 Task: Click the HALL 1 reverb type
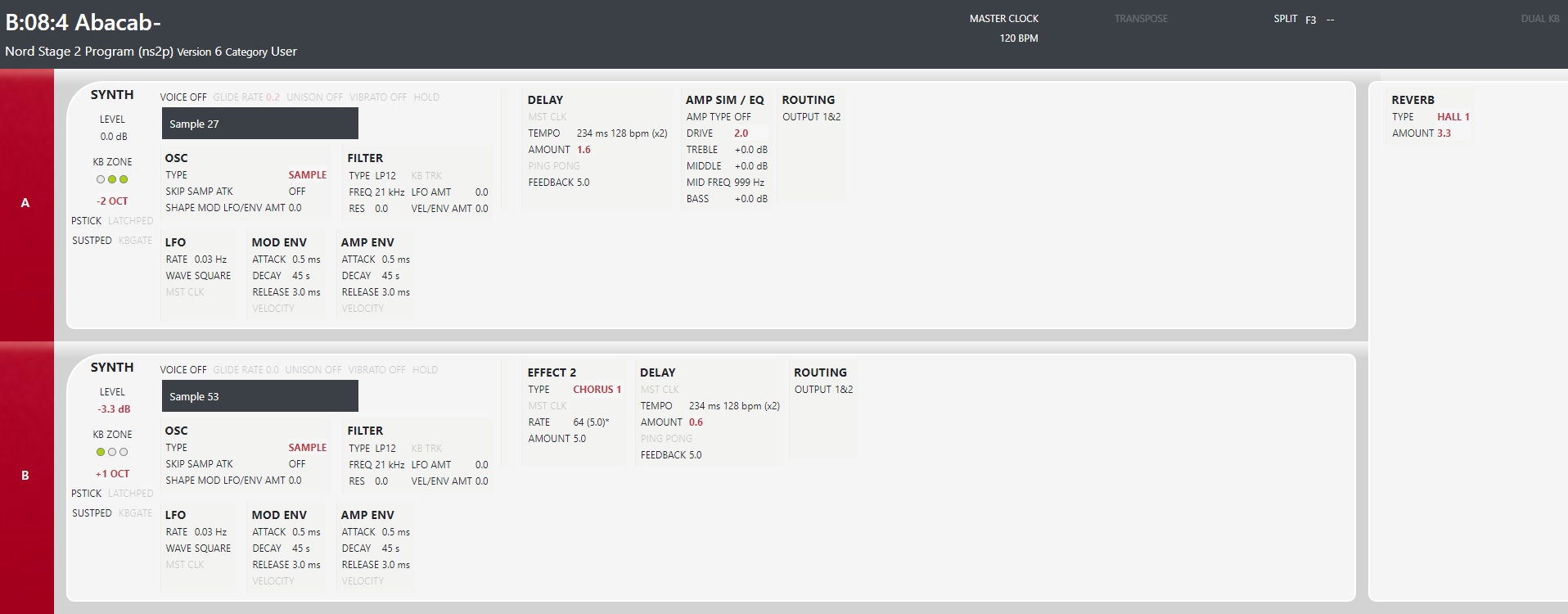coord(1453,117)
